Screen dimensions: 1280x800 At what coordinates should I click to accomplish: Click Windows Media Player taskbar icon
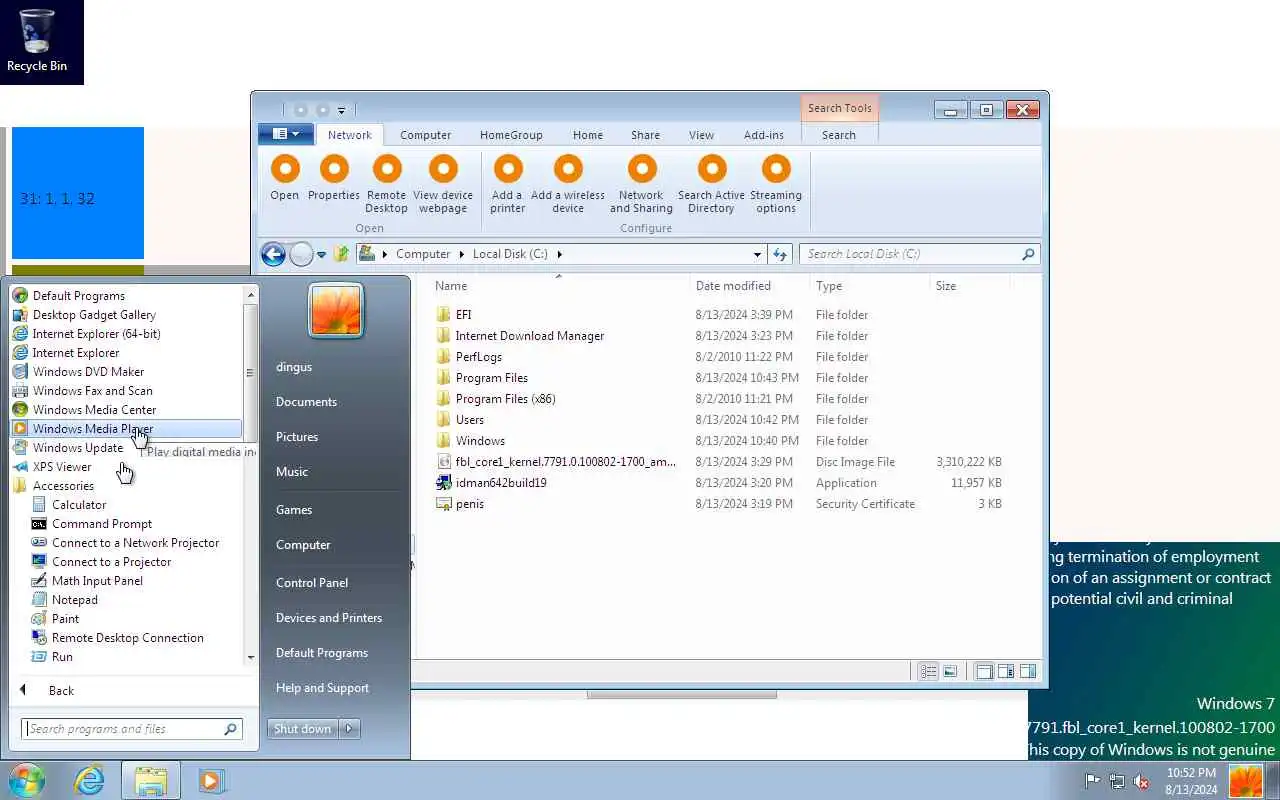[x=211, y=780]
